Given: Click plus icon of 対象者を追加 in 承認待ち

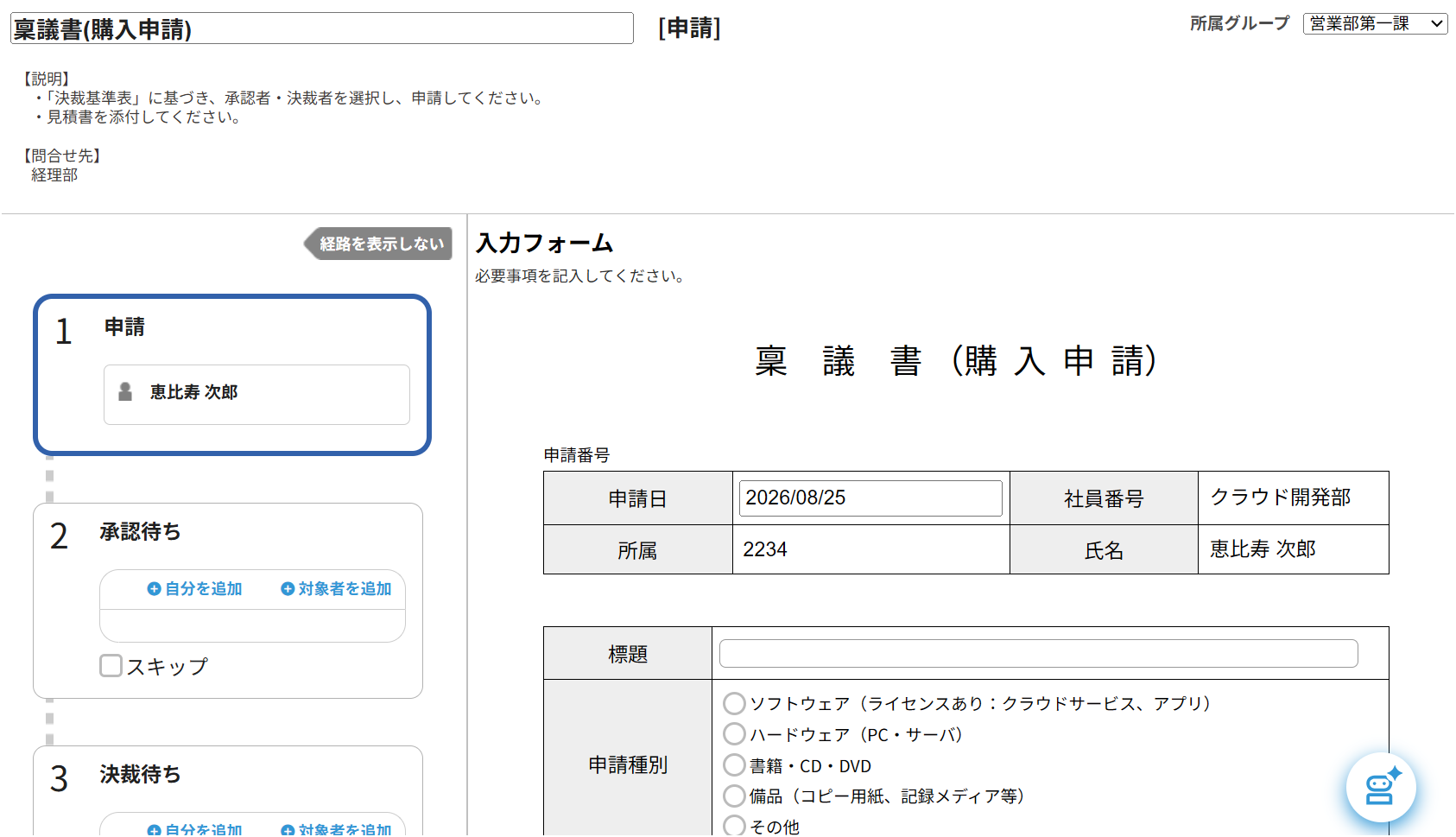Looking at the screenshot, I should pos(288,589).
